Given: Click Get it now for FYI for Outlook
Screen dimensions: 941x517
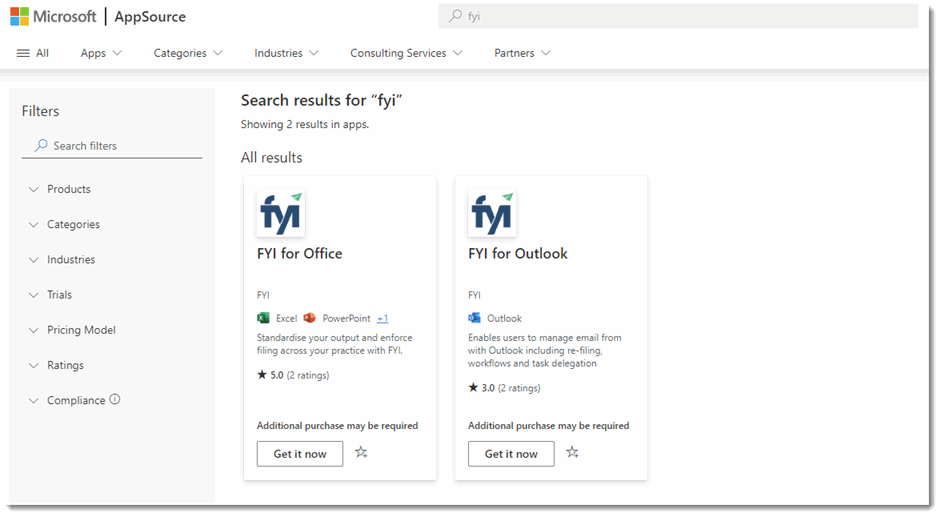Looking at the screenshot, I should (x=511, y=454).
